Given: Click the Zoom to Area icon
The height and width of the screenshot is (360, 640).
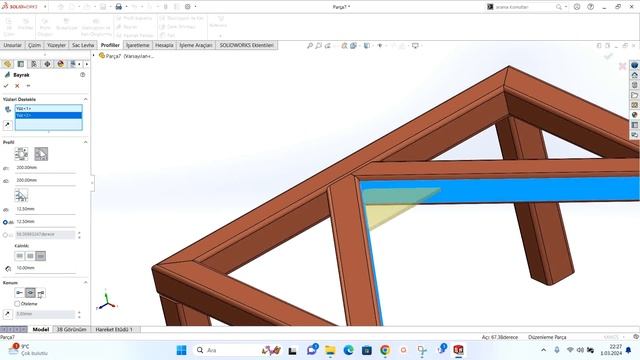Looking at the screenshot, I should [318, 46].
